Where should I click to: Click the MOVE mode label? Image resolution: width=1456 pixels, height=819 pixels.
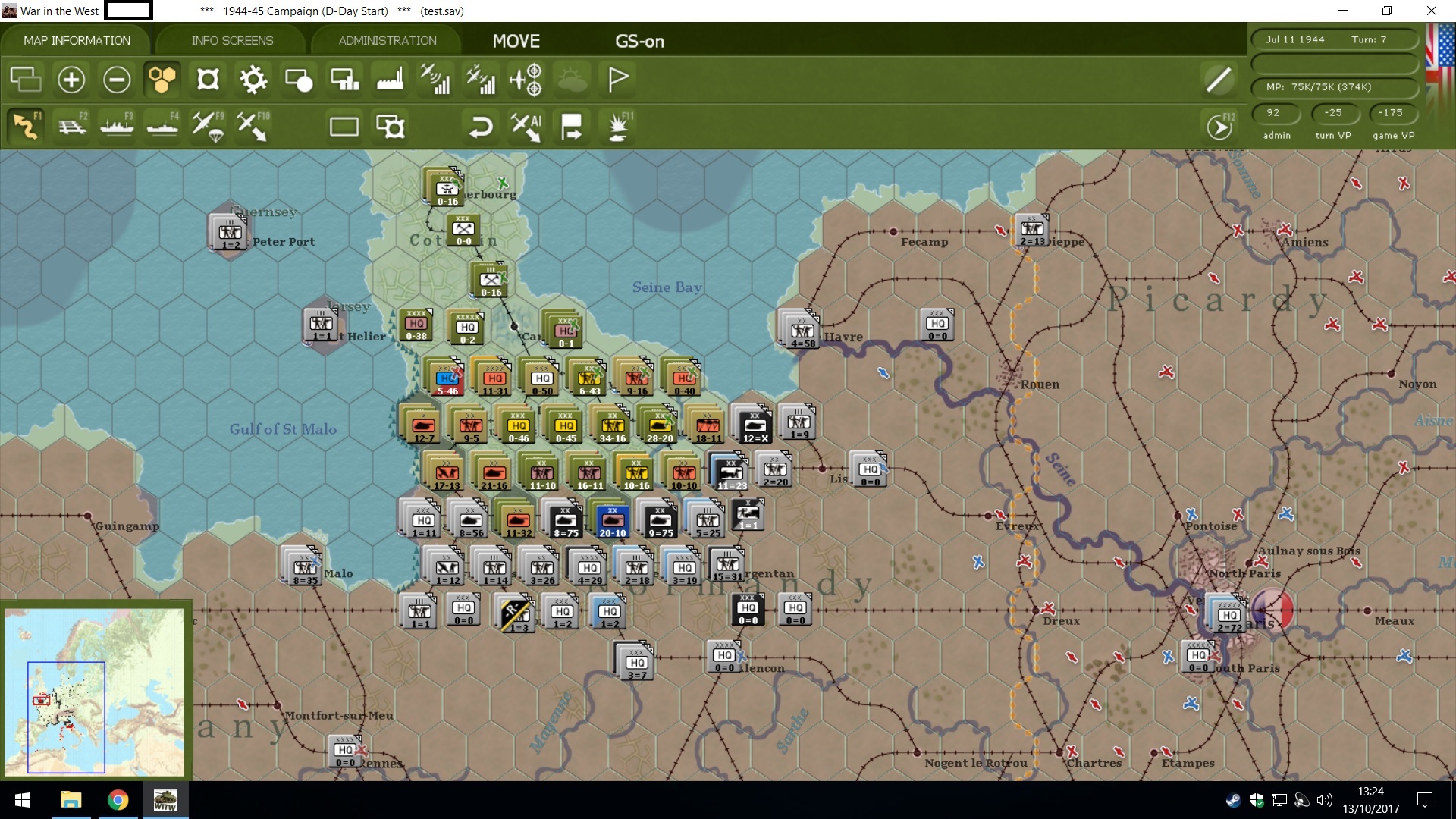(x=516, y=41)
